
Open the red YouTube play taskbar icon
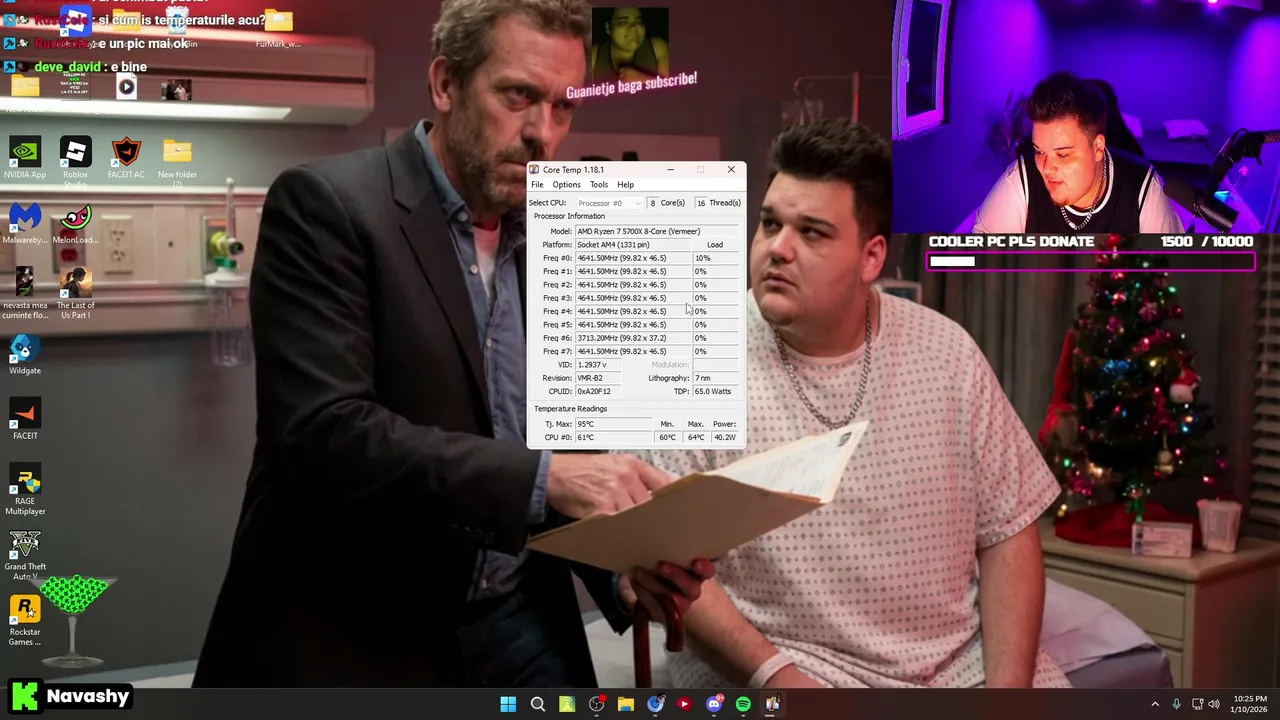(684, 704)
